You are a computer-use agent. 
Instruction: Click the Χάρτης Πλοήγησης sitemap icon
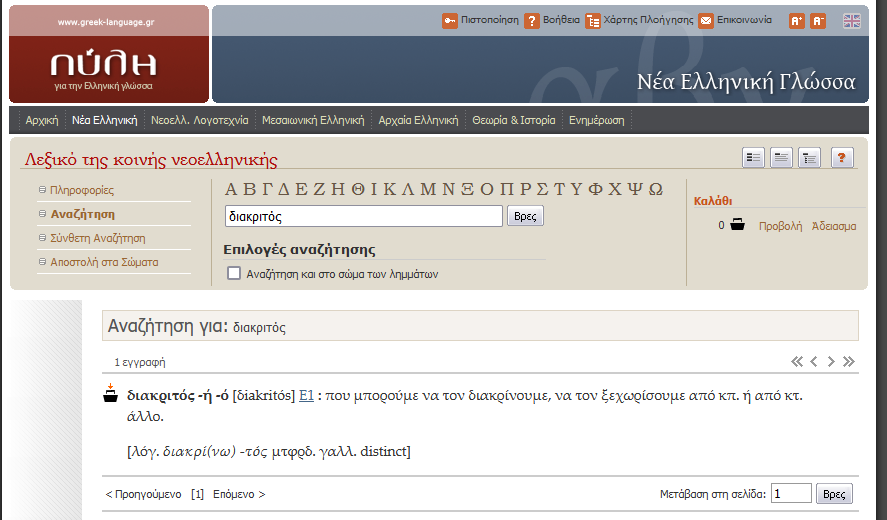pyautogui.click(x=593, y=21)
